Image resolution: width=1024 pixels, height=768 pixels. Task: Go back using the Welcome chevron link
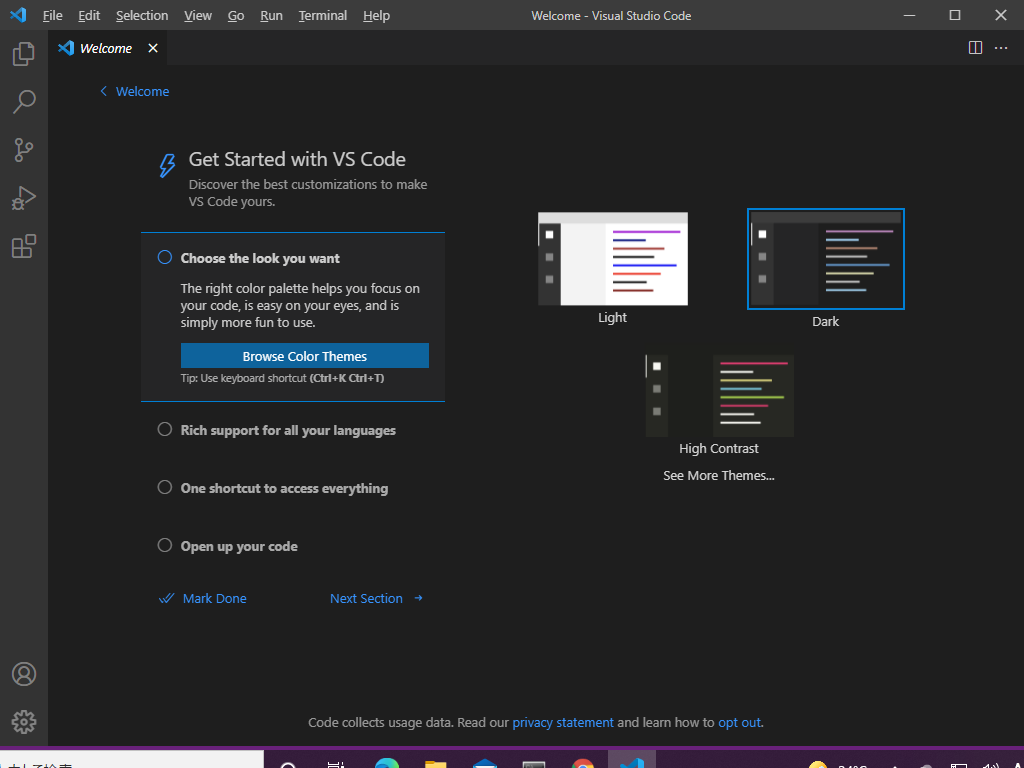click(x=134, y=91)
